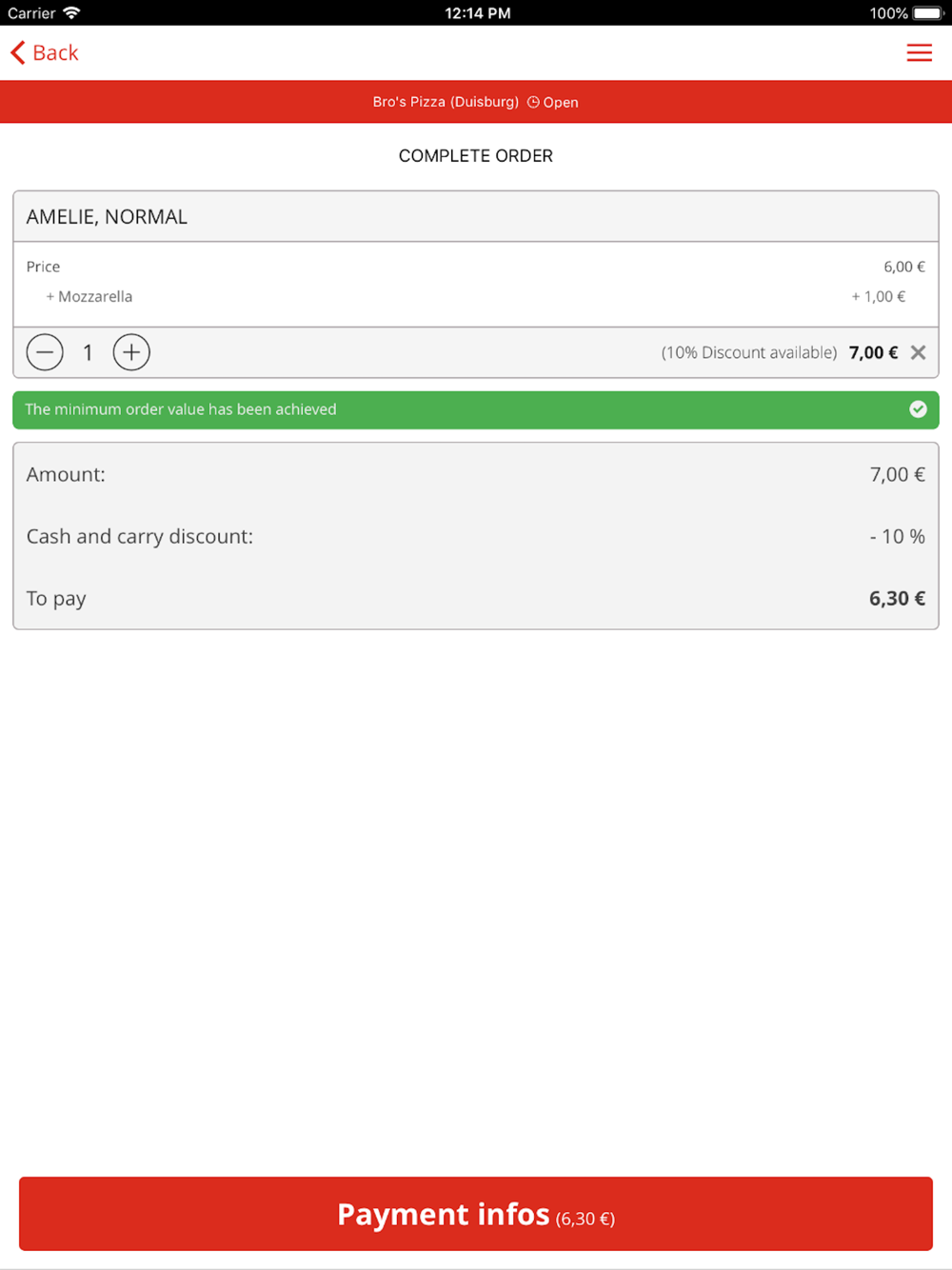
Task: Open the hamburger menu icon
Action: 919,53
